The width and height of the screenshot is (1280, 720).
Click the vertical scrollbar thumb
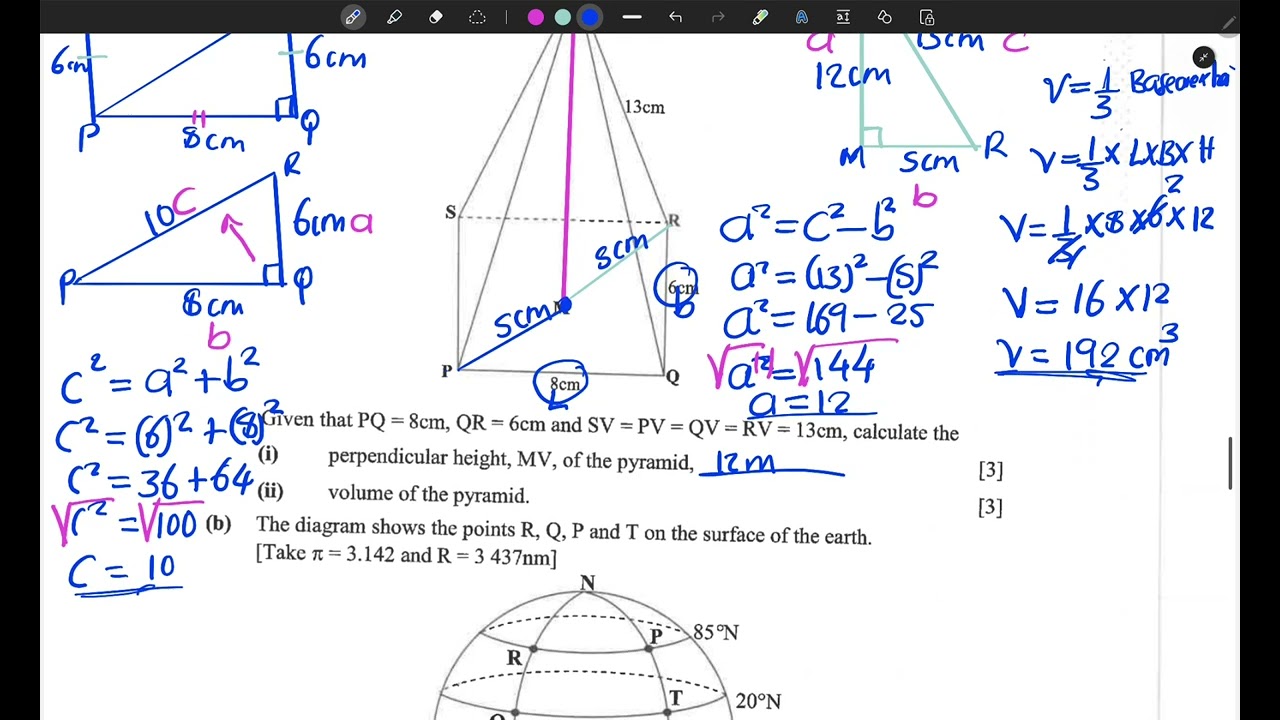(x=1231, y=463)
